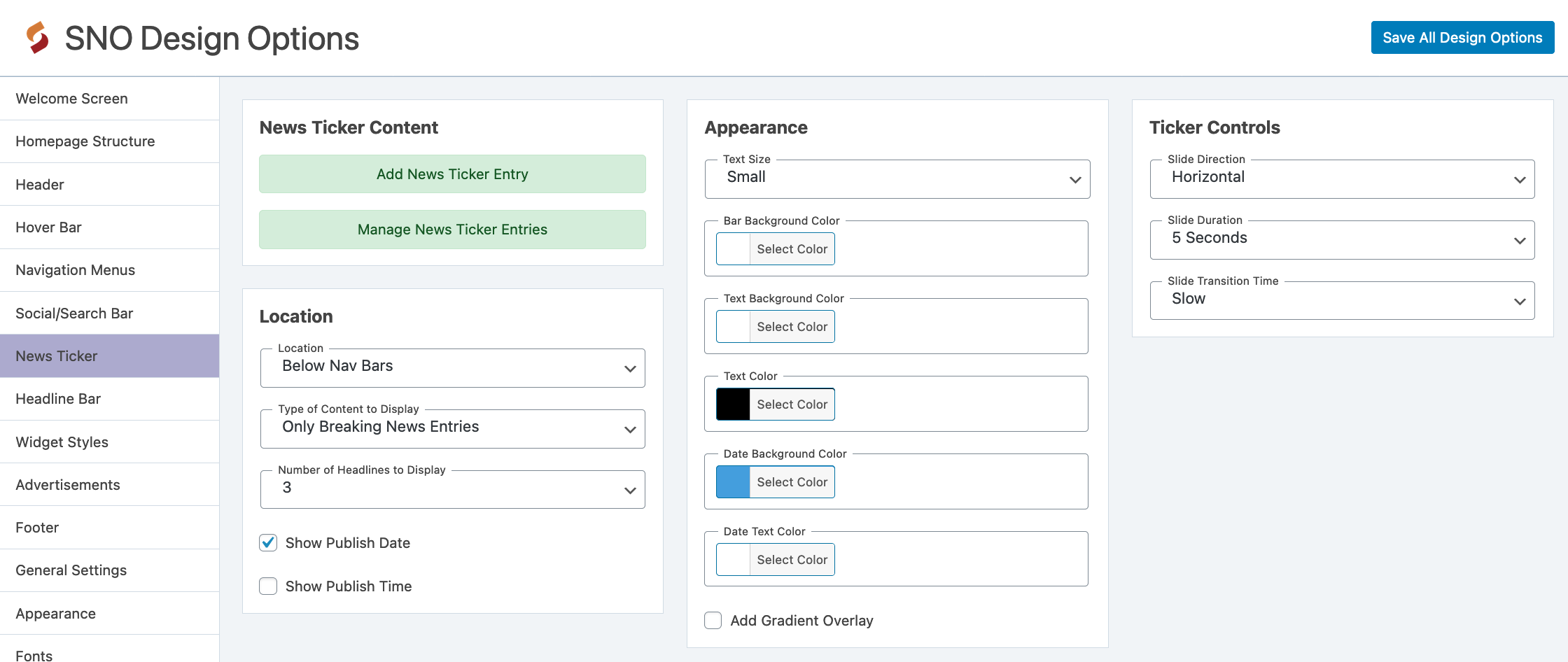Enable Add Gradient Overlay checkbox
Image resolution: width=1568 pixels, height=662 pixels.
coord(713,621)
